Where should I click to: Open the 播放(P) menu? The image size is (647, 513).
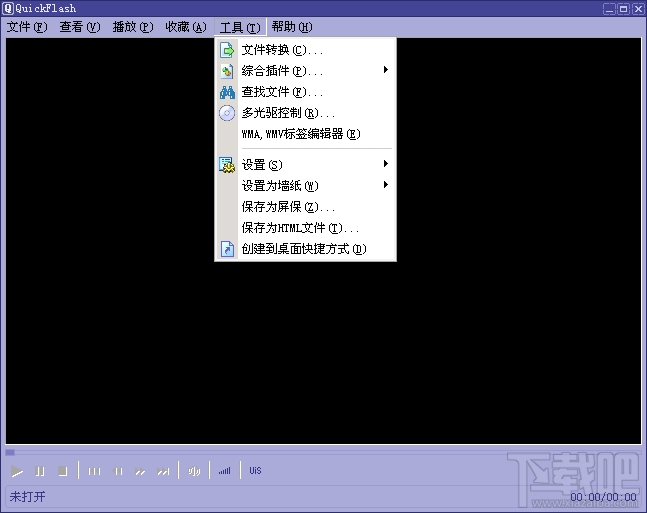pos(132,27)
